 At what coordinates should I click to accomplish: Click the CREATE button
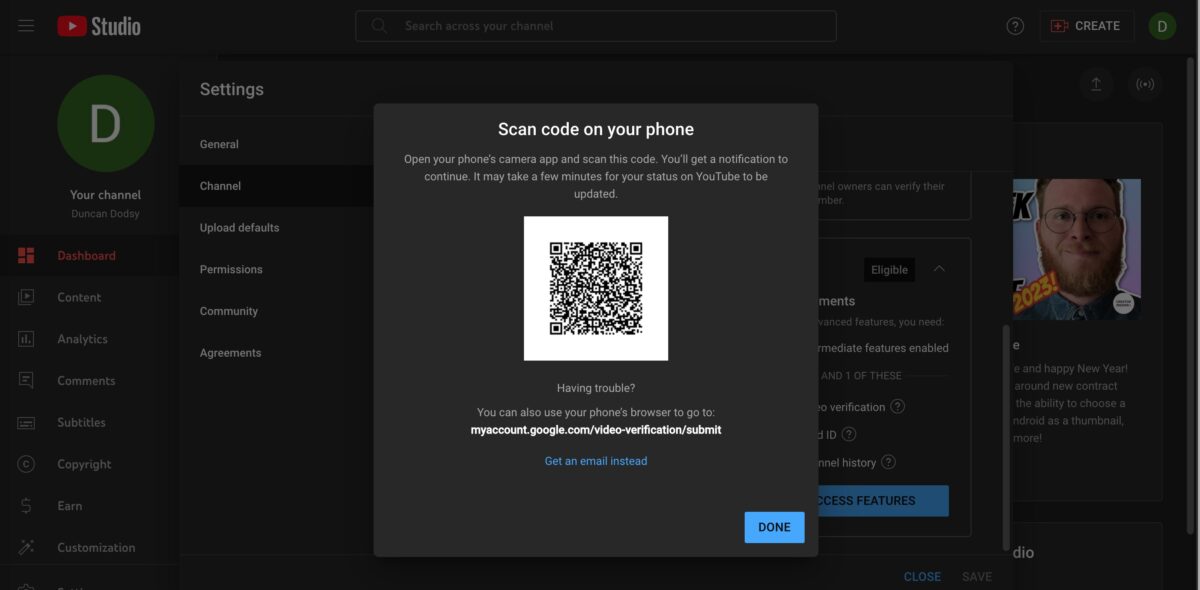[x=1087, y=26]
